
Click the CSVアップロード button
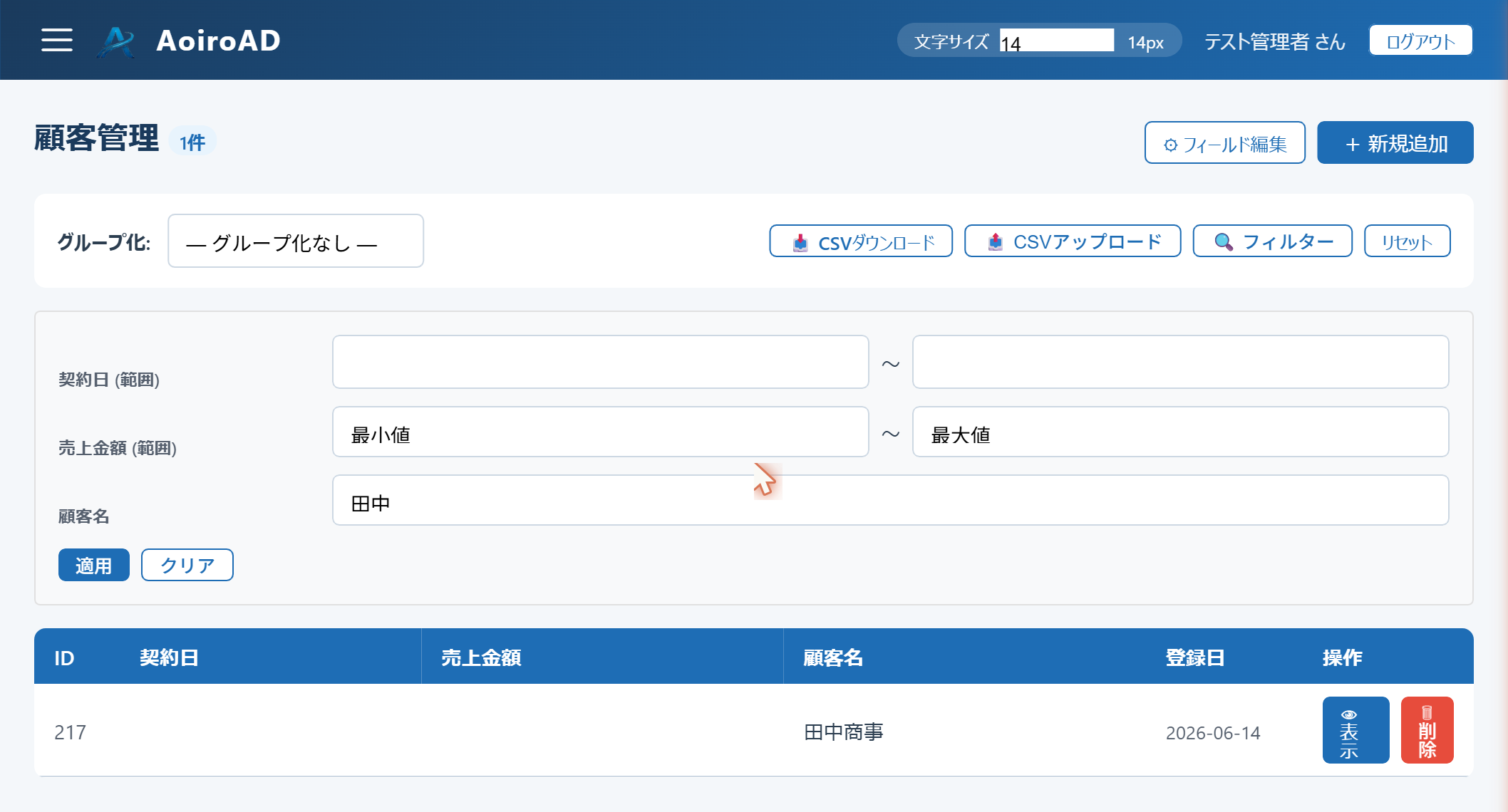click(x=1073, y=241)
